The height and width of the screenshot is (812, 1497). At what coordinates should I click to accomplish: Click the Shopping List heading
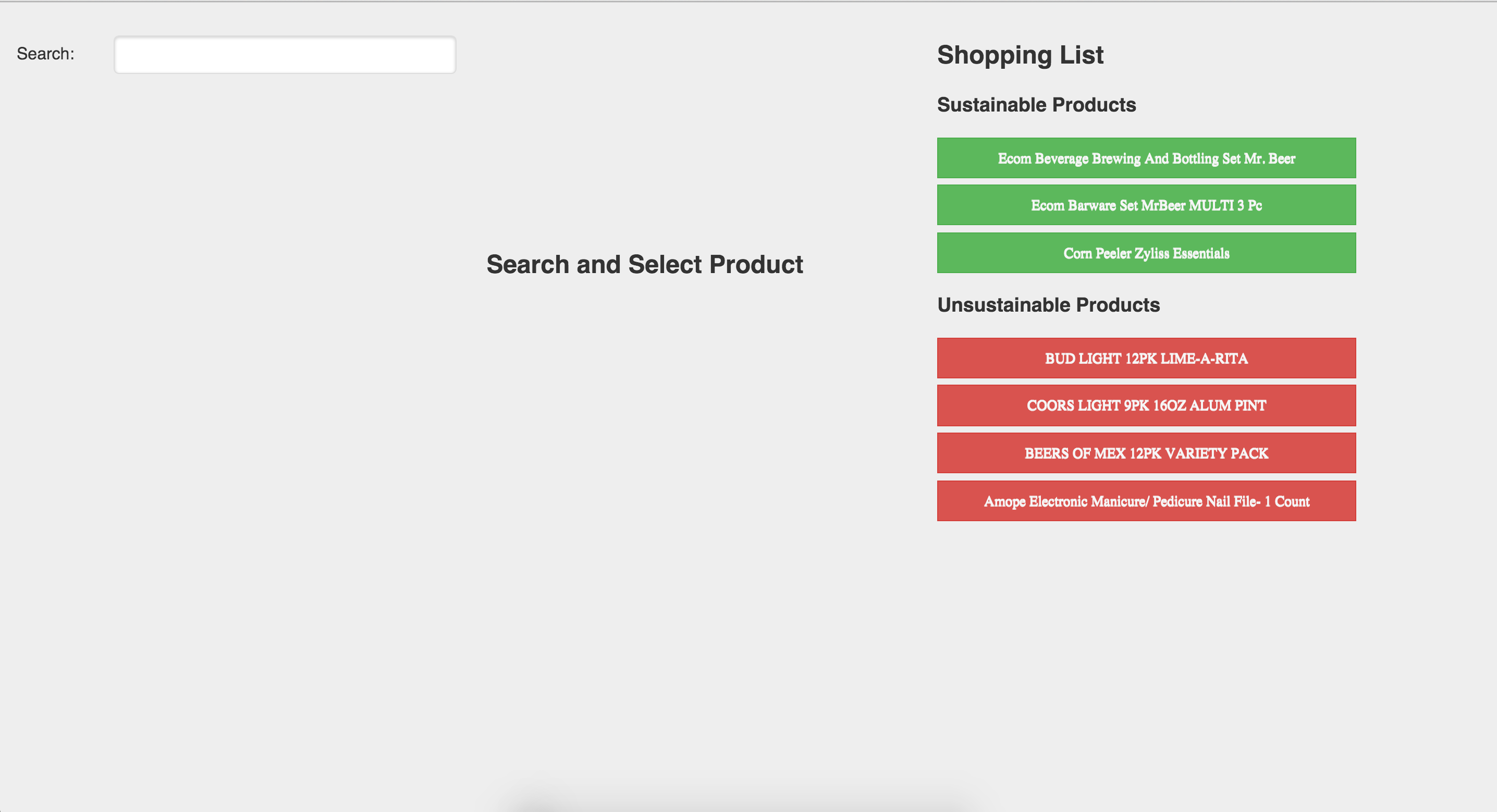[1020, 55]
